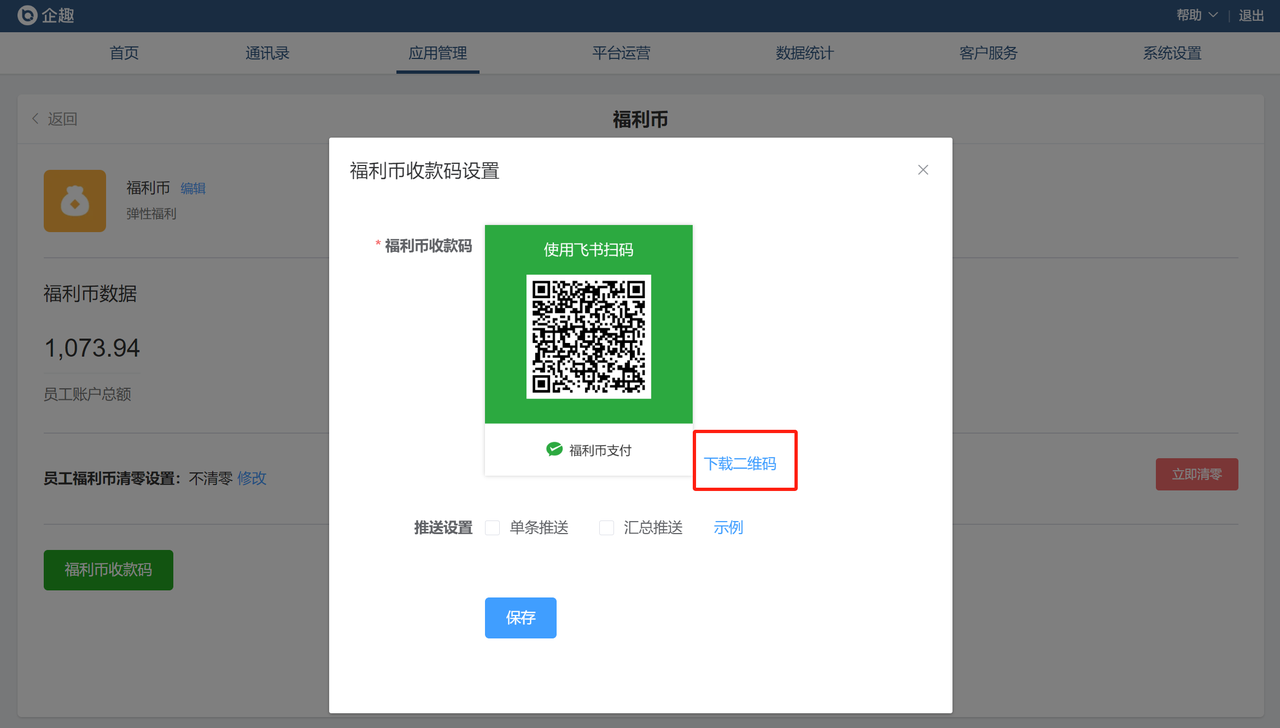This screenshot has width=1280, height=728.
Task: Open the 首页 tab
Action: pyautogui.click(x=124, y=53)
